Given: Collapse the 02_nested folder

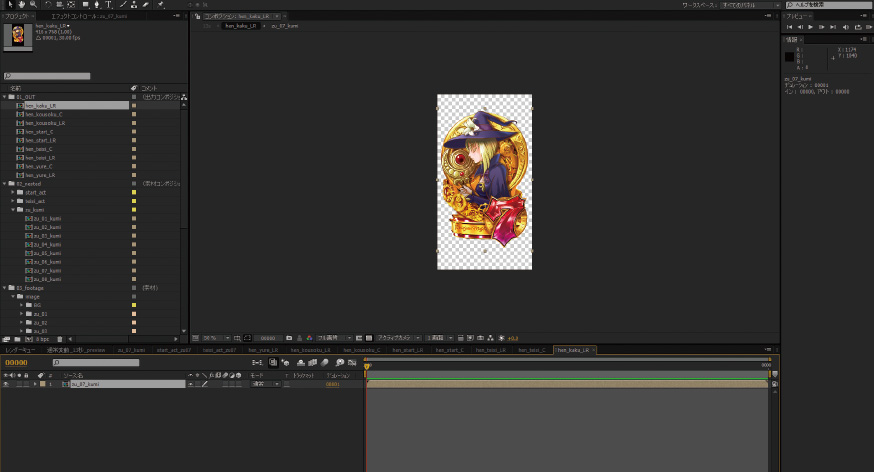Looking at the screenshot, I should click(x=4, y=183).
